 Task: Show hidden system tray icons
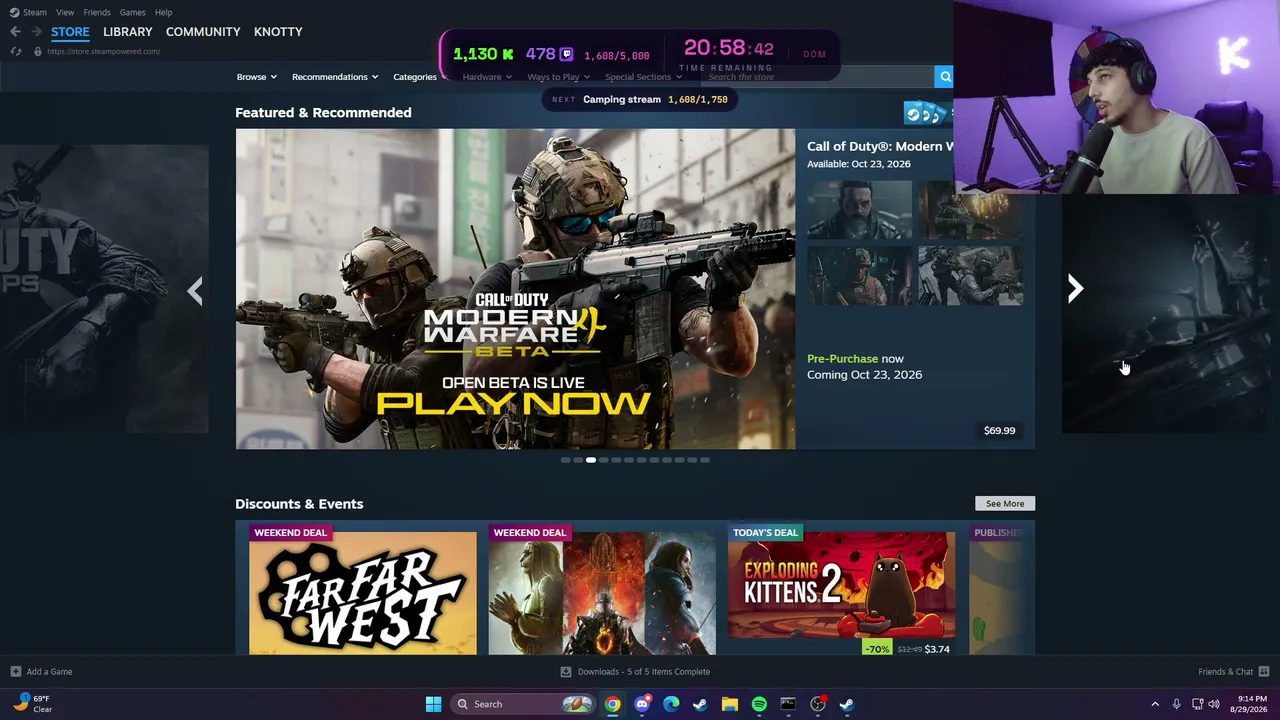1155,704
